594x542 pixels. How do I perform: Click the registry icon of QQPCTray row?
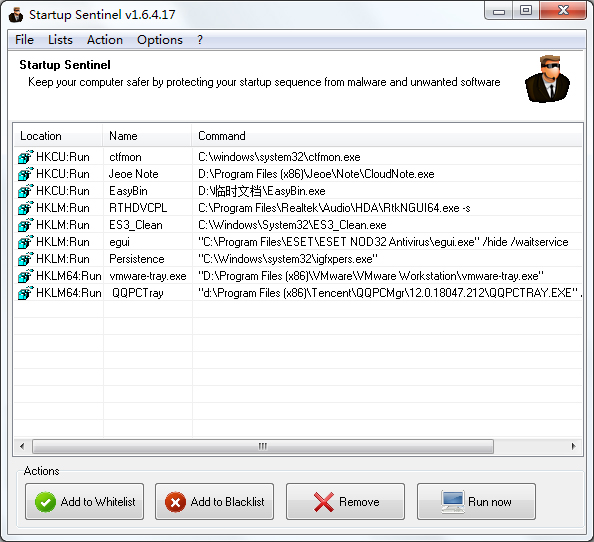(26, 293)
